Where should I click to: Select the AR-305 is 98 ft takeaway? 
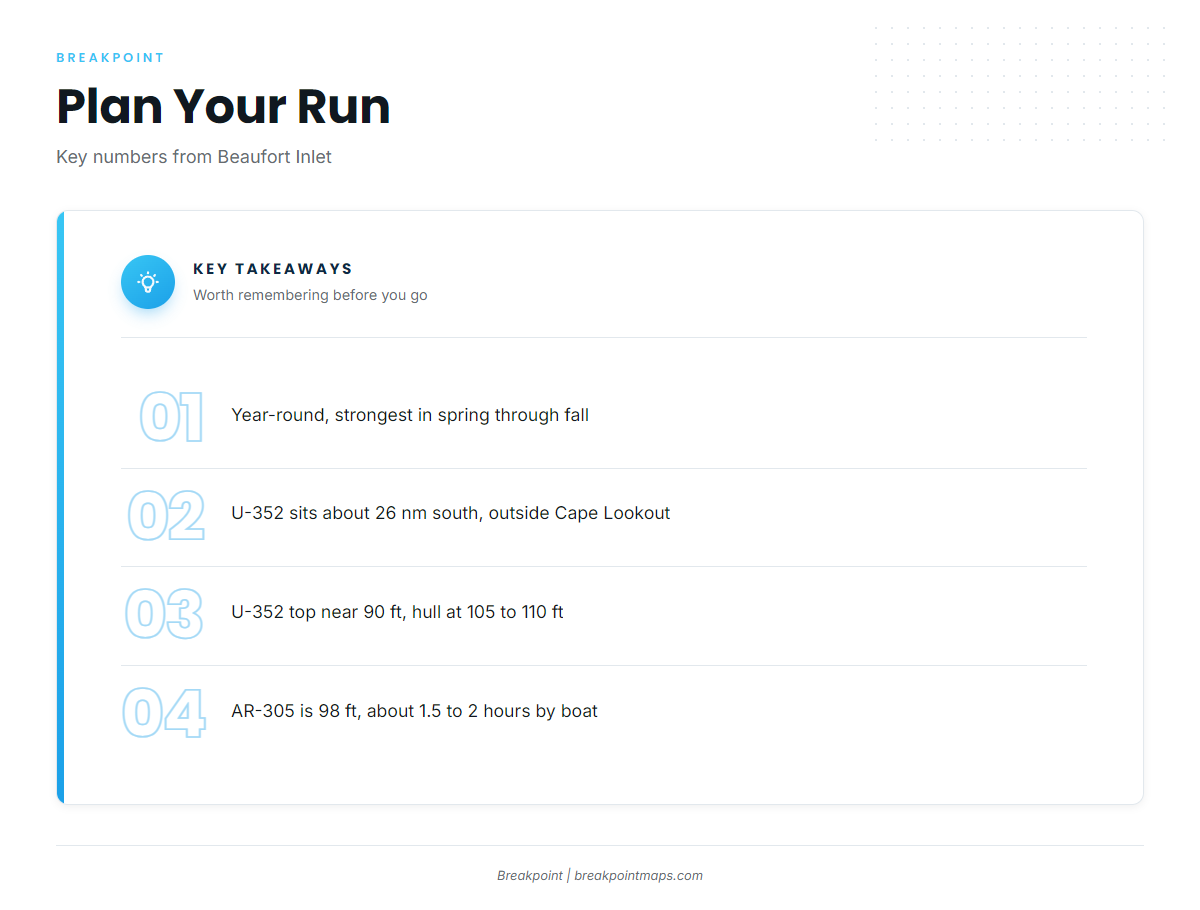414,711
